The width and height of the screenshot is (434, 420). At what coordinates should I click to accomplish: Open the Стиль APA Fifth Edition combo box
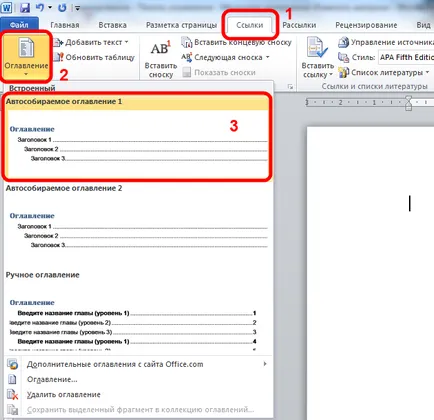point(406,57)
